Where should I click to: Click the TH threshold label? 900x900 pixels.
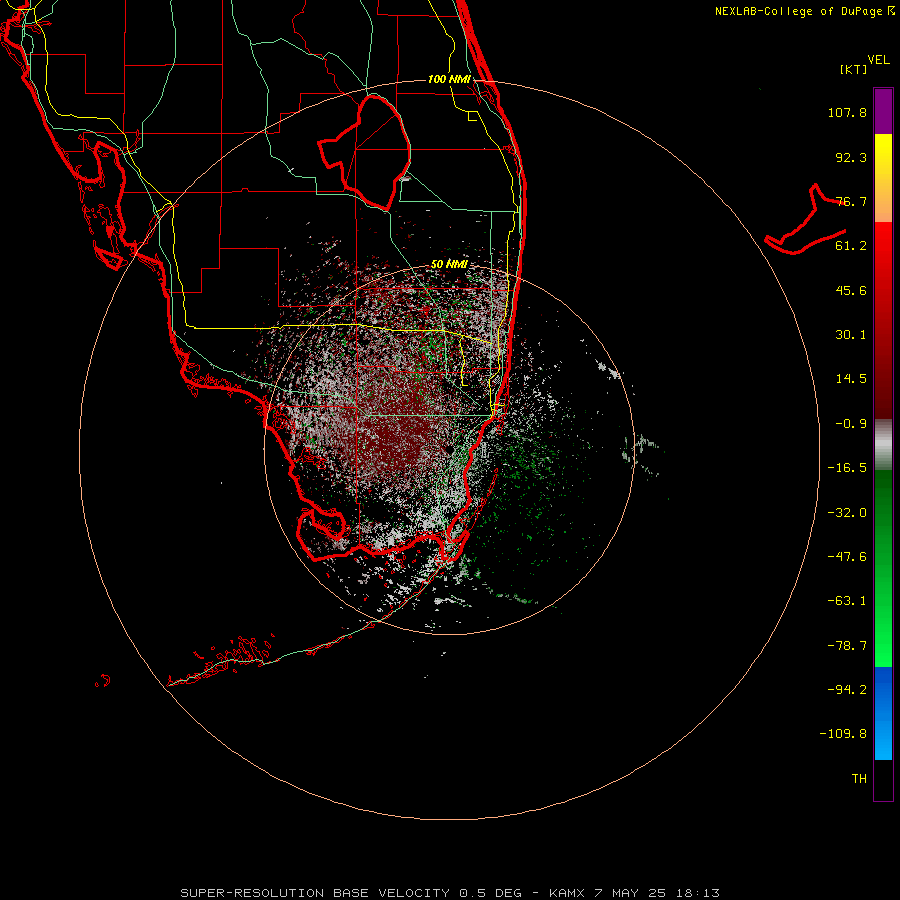coord(859,779)
